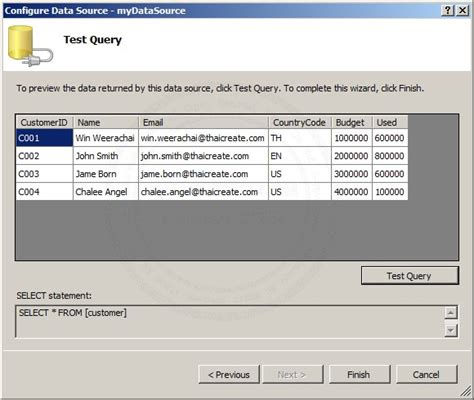The image size is (474, 400).
Task: Select the jame.born@thaicreate.com email cell
Action: coord(203,174)
